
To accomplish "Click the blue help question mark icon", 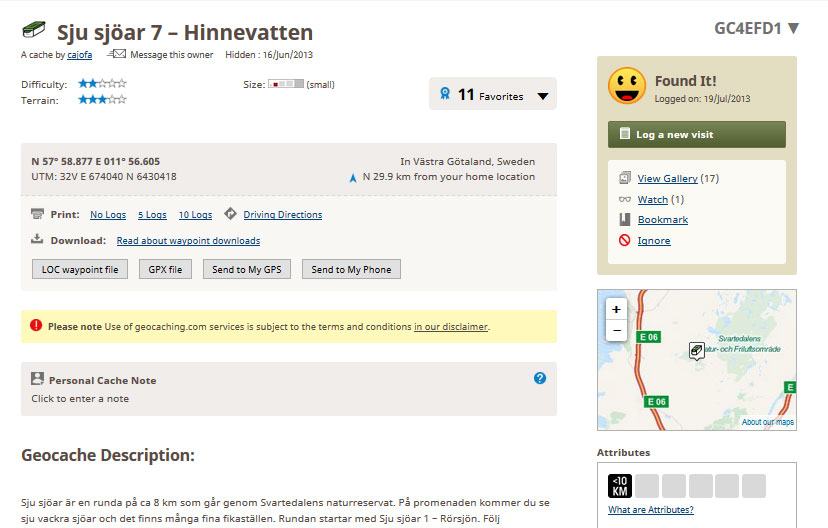I will pyautogui.click(x=540, y=378).
